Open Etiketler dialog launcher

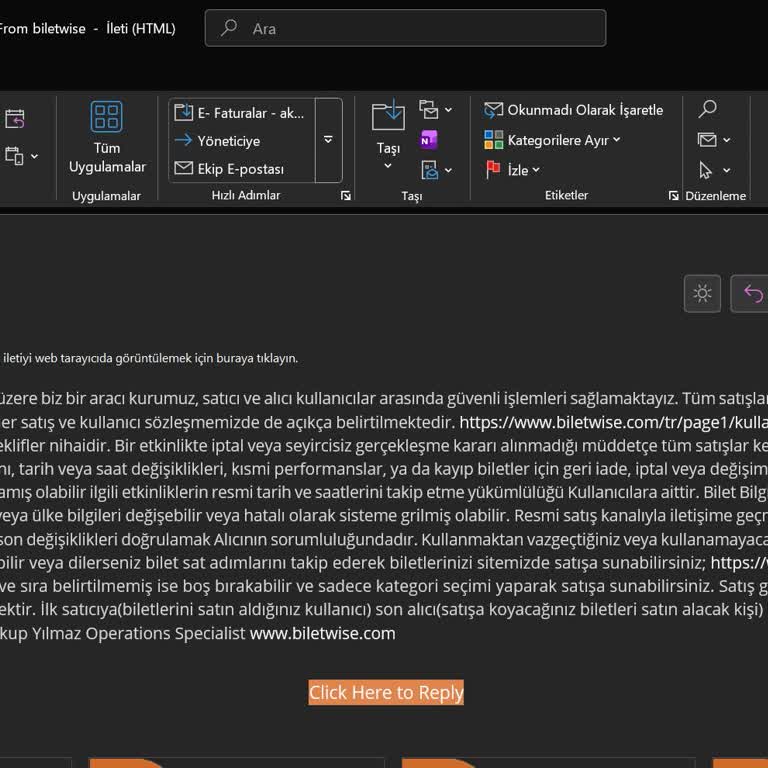click(673, 196)
